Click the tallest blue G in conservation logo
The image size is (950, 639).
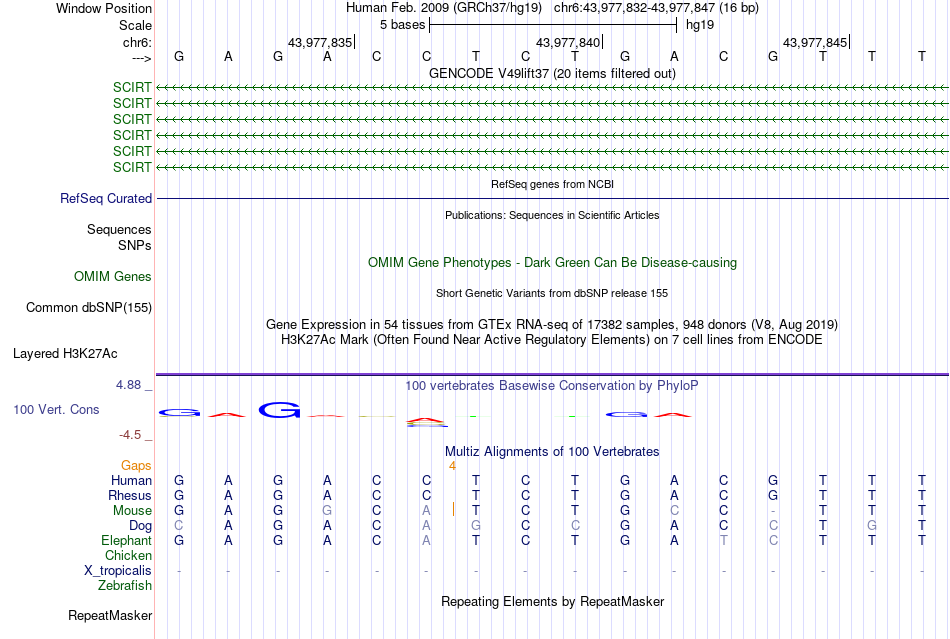[279, 410]
